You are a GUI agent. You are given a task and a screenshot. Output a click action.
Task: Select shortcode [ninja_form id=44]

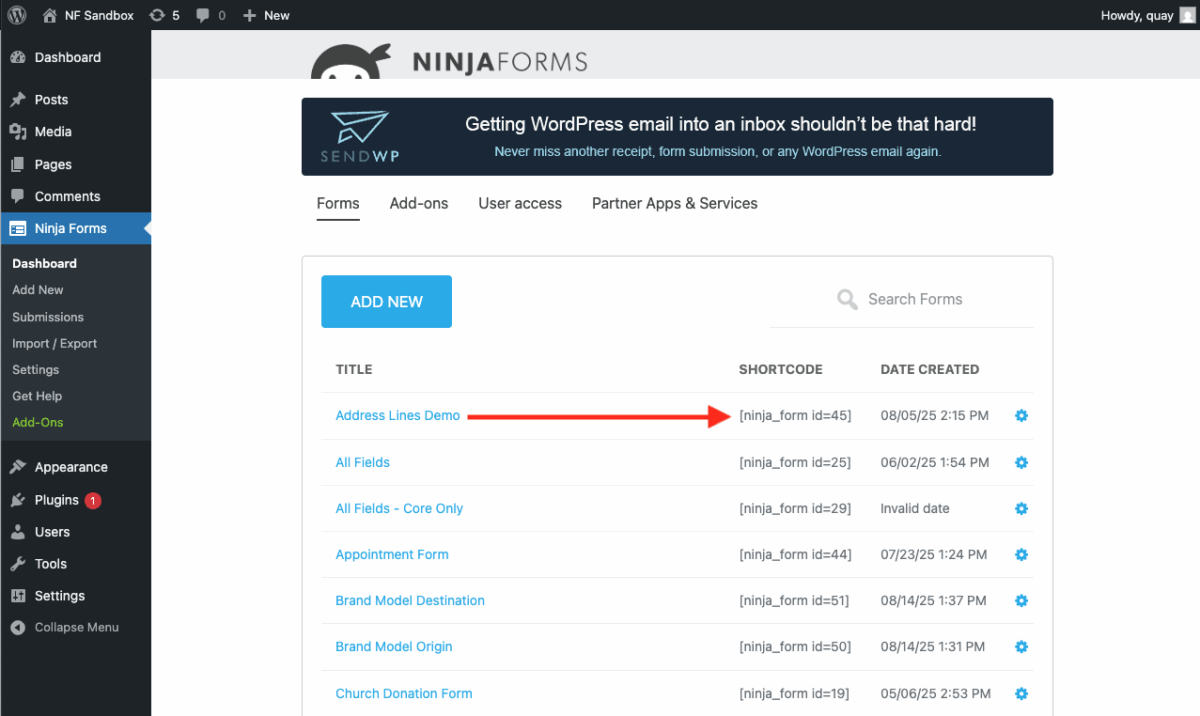coord(795,554)
